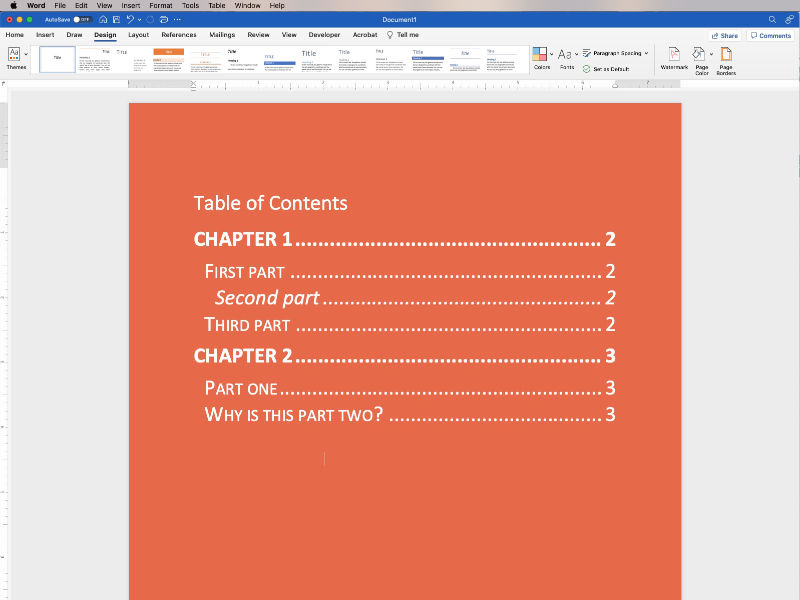
Task: Open the Comments panel
Action: pos(770,35)
